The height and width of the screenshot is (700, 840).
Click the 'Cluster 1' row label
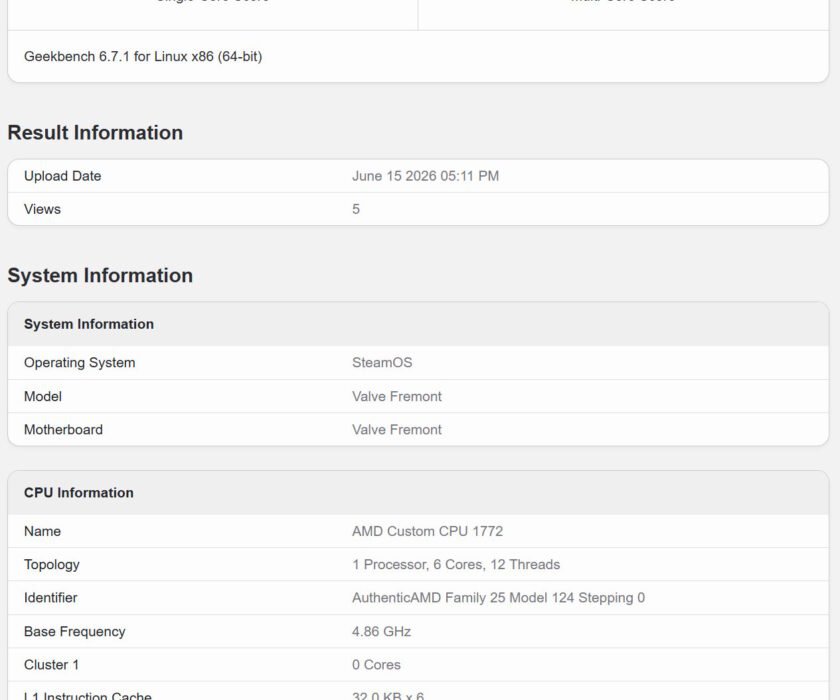coord(51,665)
